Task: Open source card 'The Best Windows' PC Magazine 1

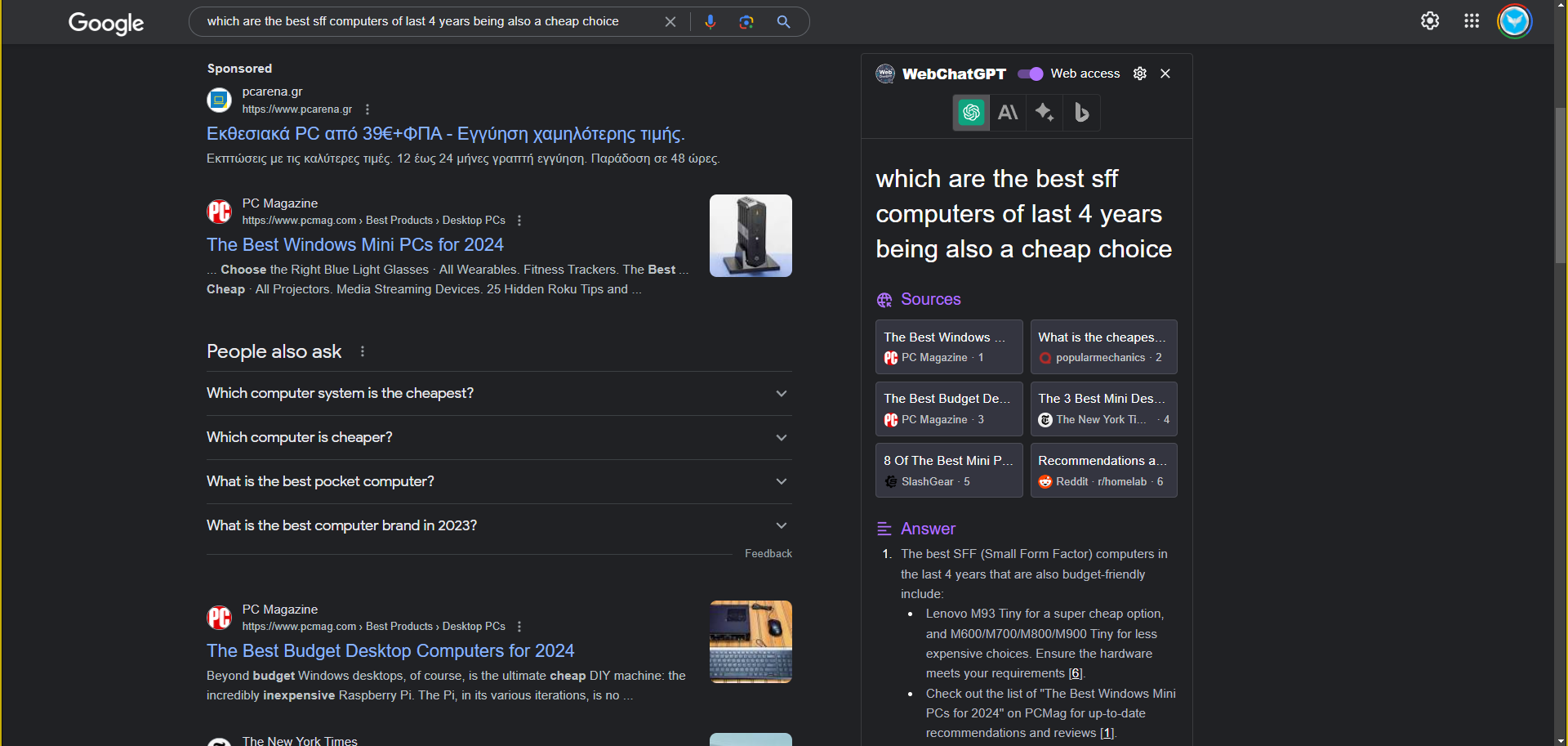Action: coord(949,347)
